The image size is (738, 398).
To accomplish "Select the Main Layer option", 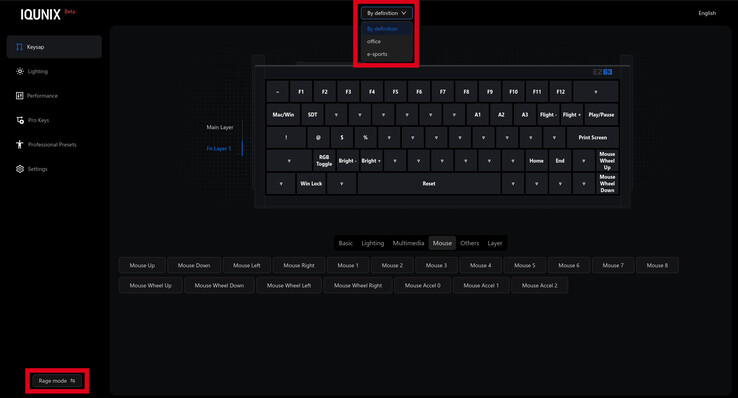I will coord(220,127).
